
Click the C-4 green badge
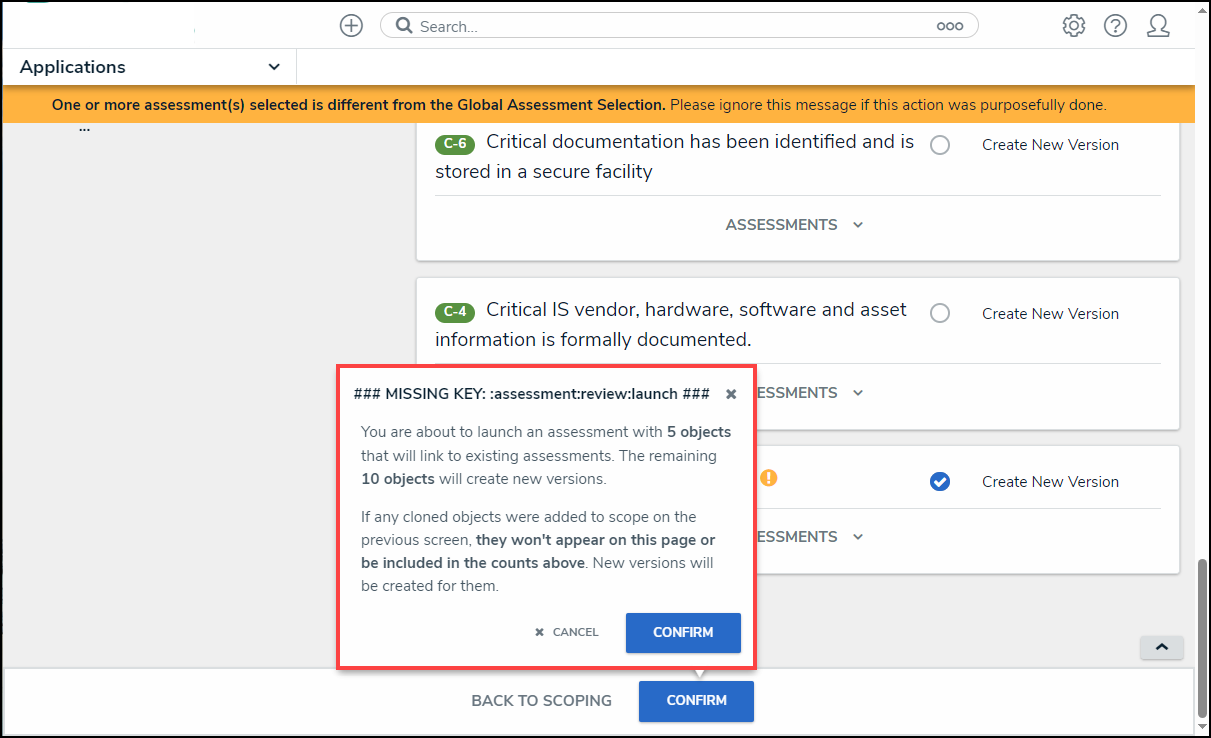pyautogui.click(x=455, y=312)
